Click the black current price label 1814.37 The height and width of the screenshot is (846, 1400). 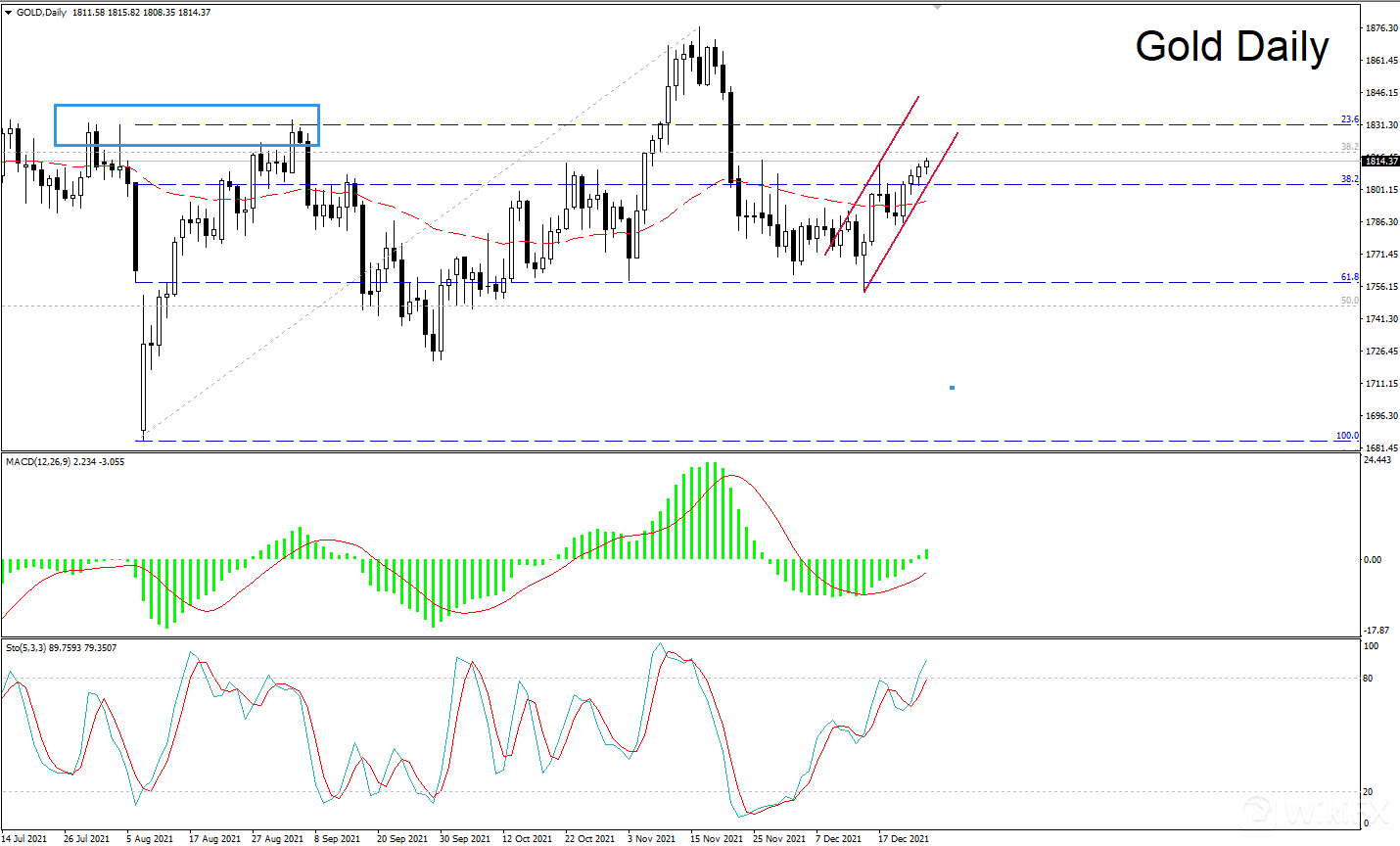(1380, 161)
